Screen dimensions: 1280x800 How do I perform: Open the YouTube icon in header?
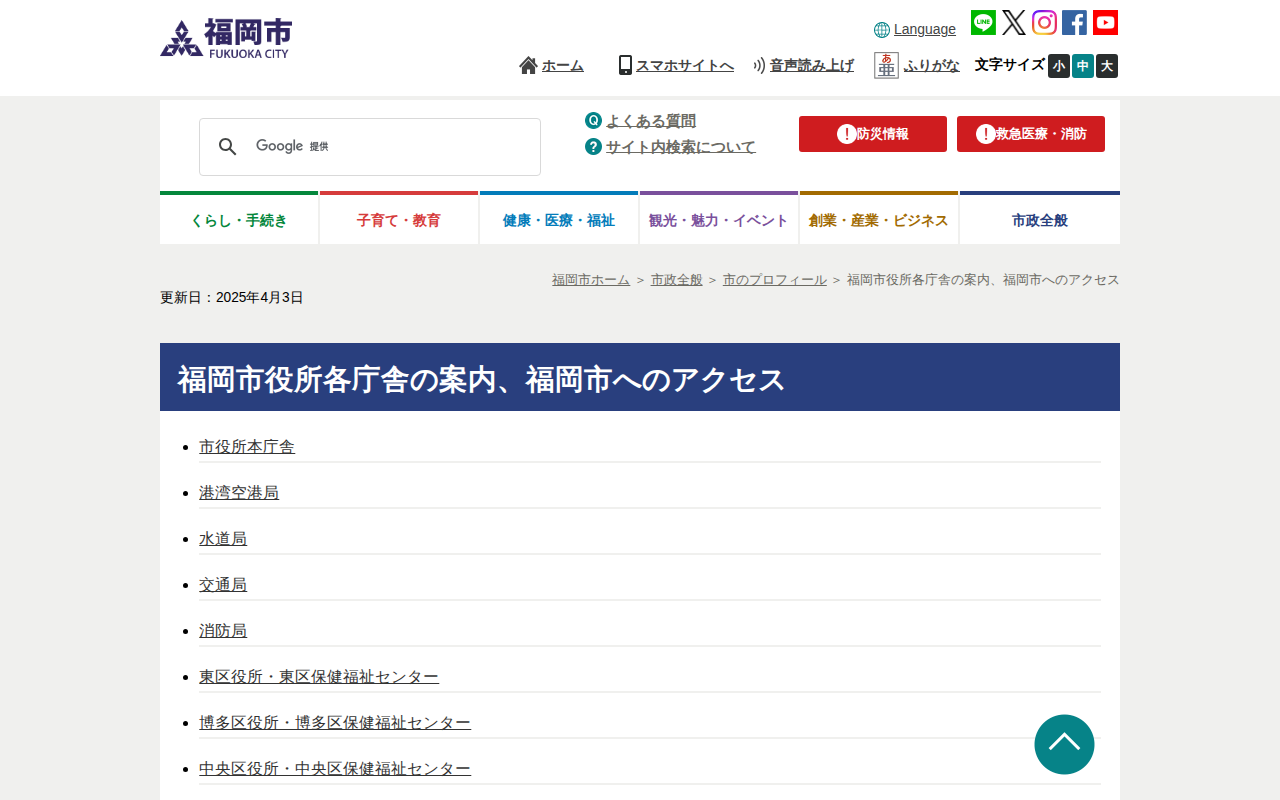pos(1105,22)
